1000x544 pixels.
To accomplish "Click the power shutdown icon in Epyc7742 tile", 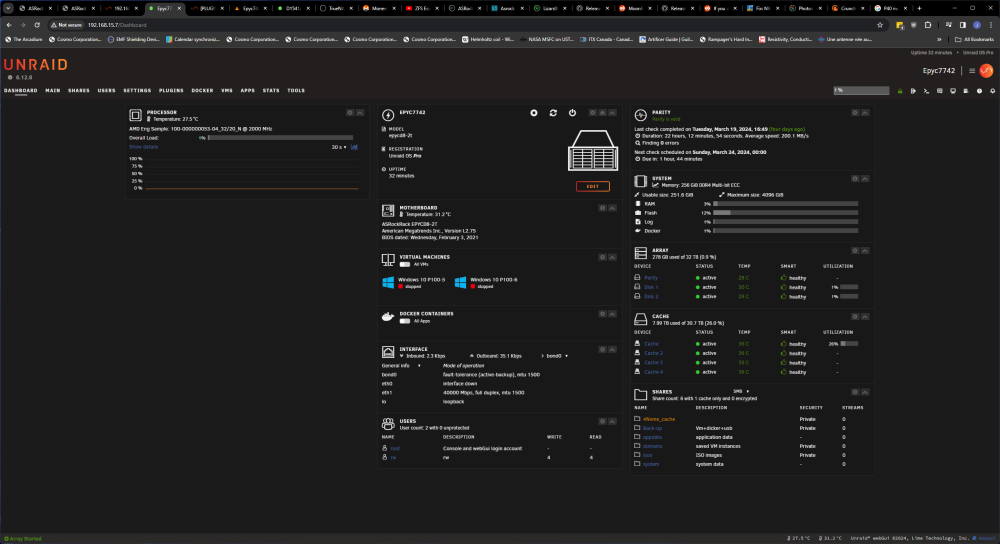I will pos(572,113).
